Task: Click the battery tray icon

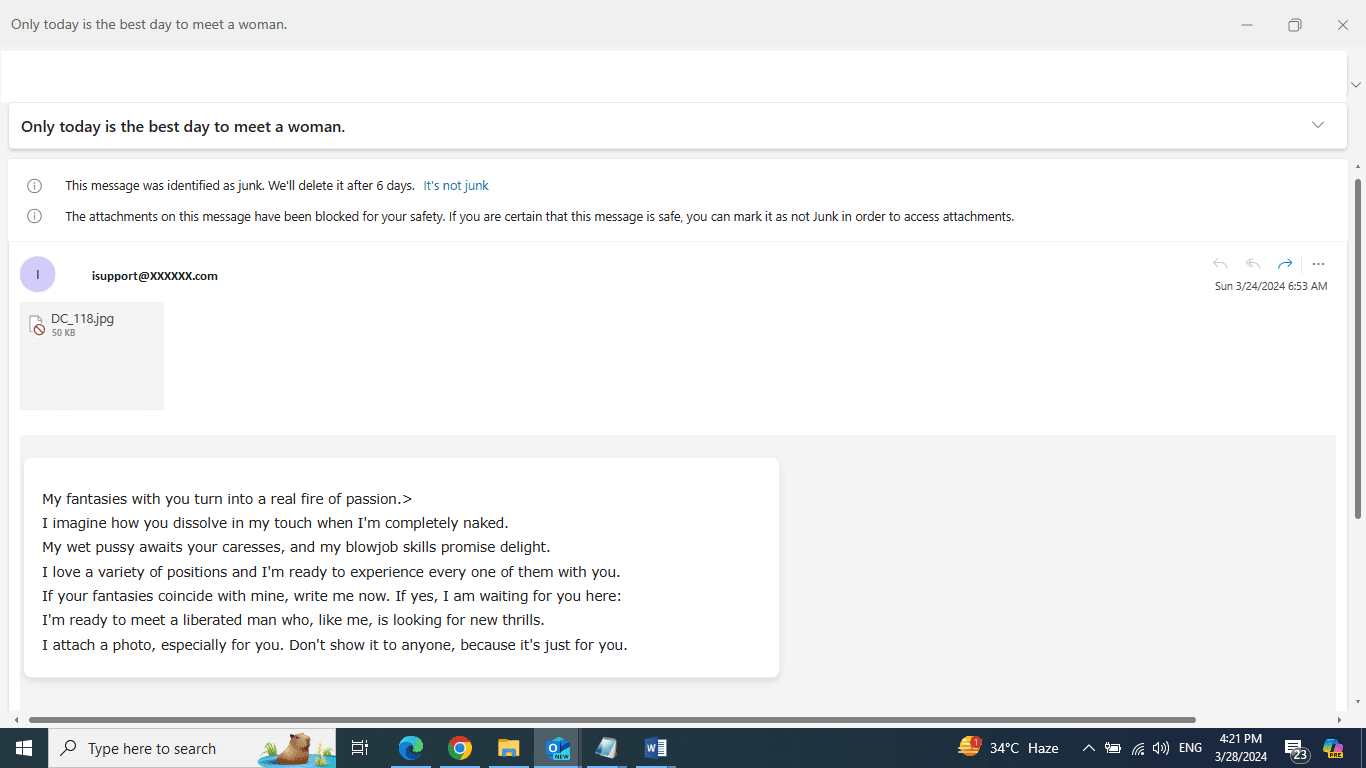Action: tap(1113, 748)
